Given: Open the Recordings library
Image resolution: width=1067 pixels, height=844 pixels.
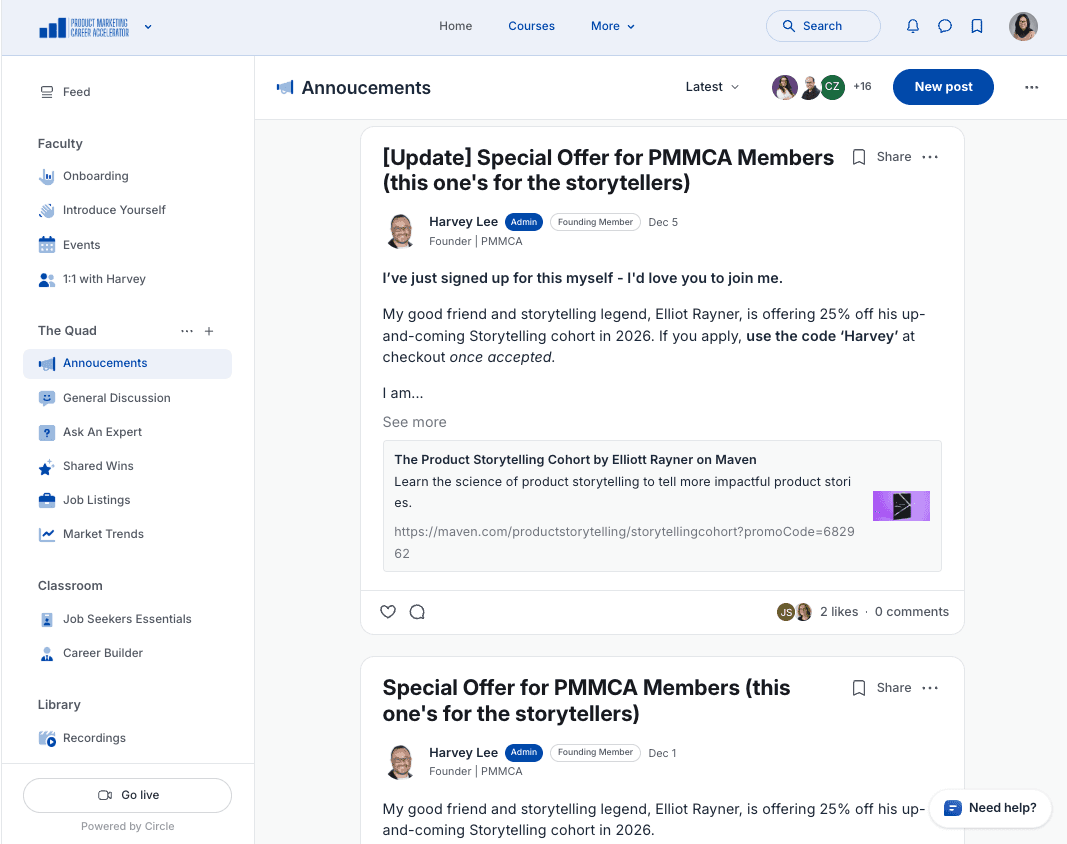Looking at the screenshot, I should click(127, 738).
